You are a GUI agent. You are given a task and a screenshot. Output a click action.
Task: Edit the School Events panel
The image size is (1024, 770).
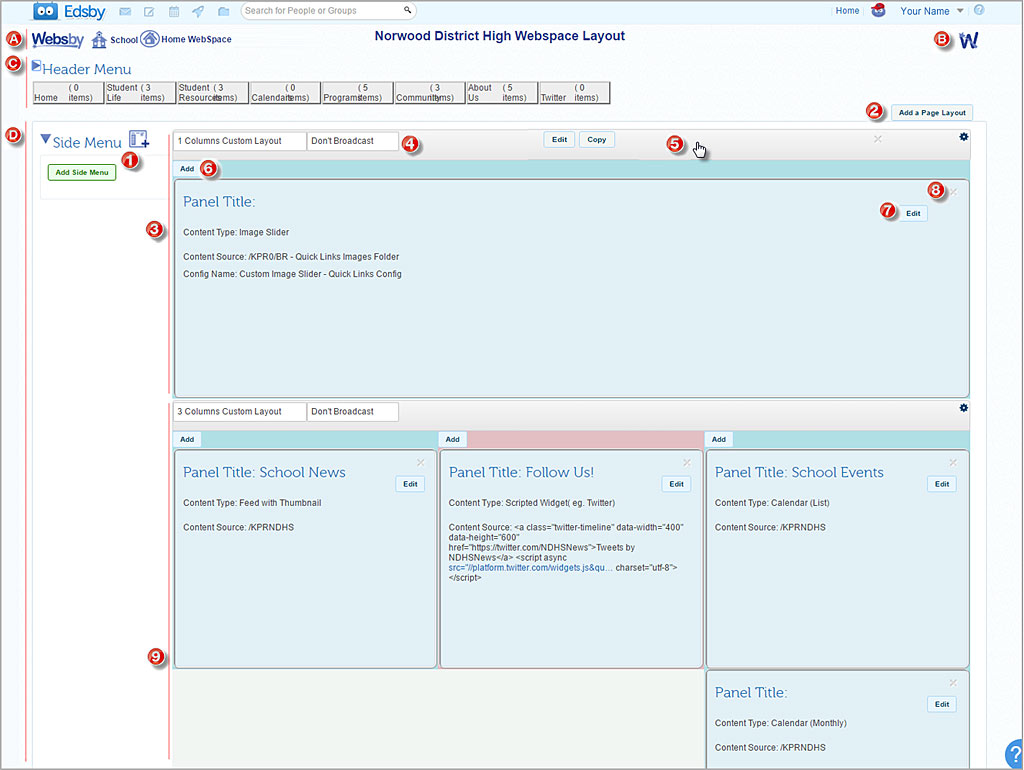(x=942, y=484)
